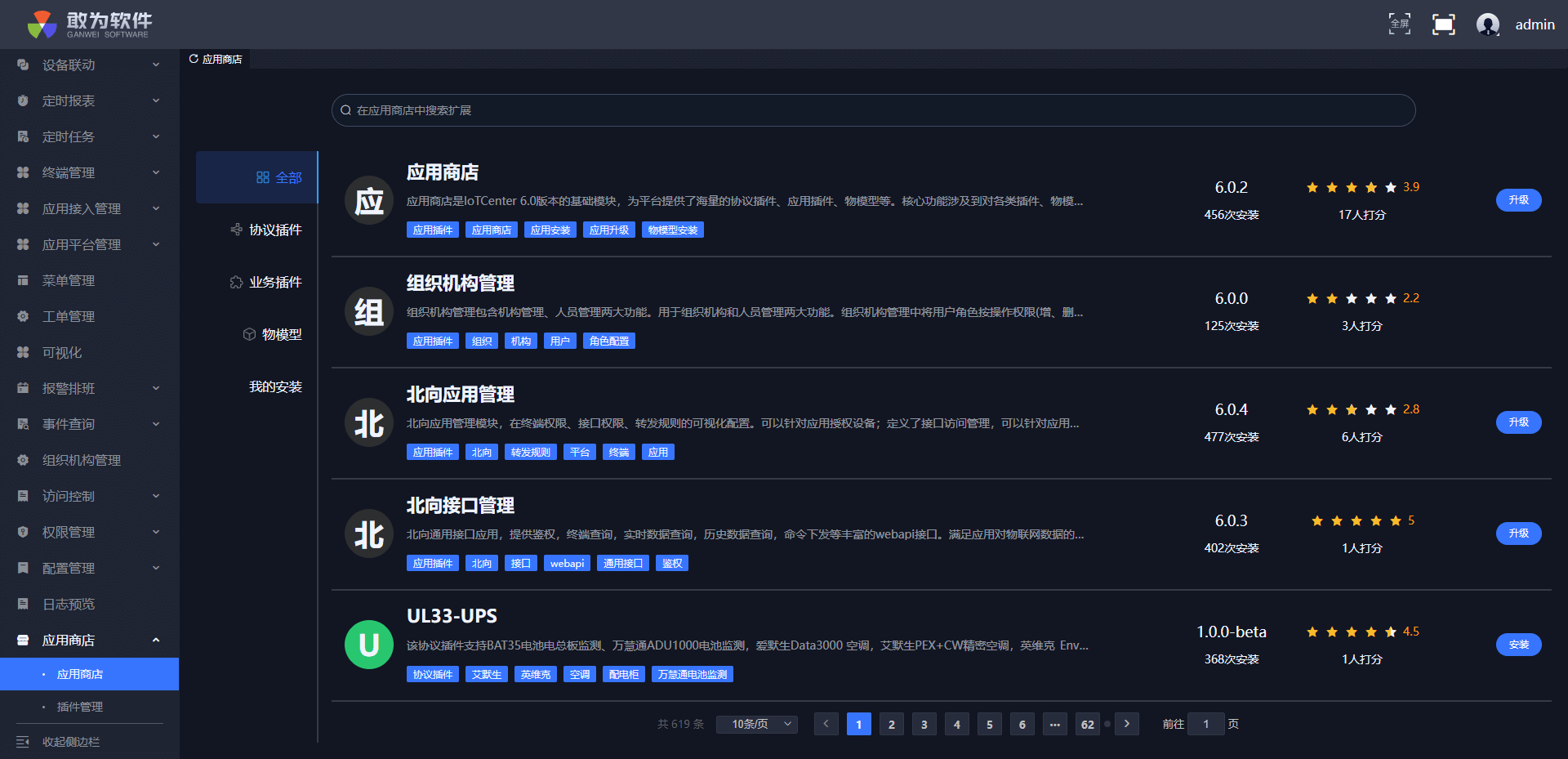
Task: Click the 收起侧边栏 collapse icon
Action: pos(23,742)
